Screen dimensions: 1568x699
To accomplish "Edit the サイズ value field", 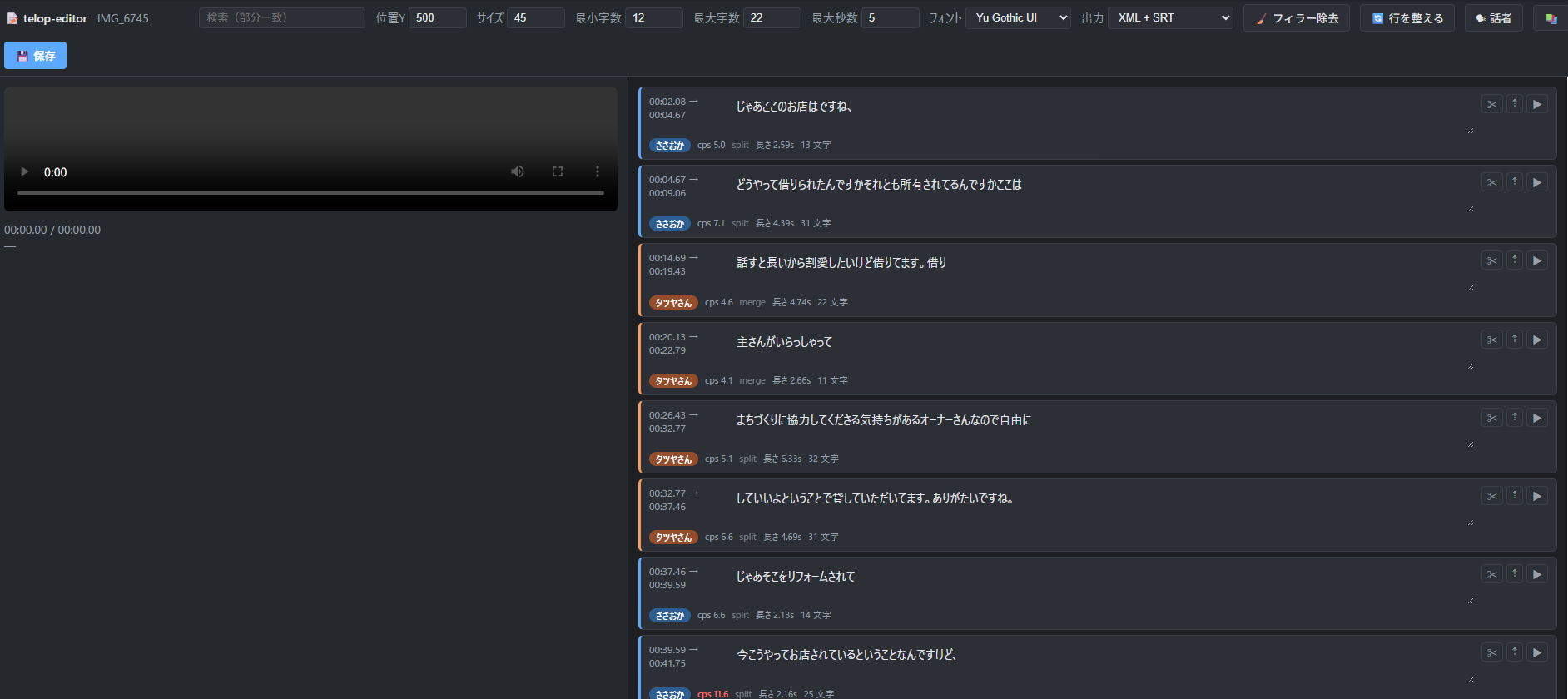I will [536, 17].
